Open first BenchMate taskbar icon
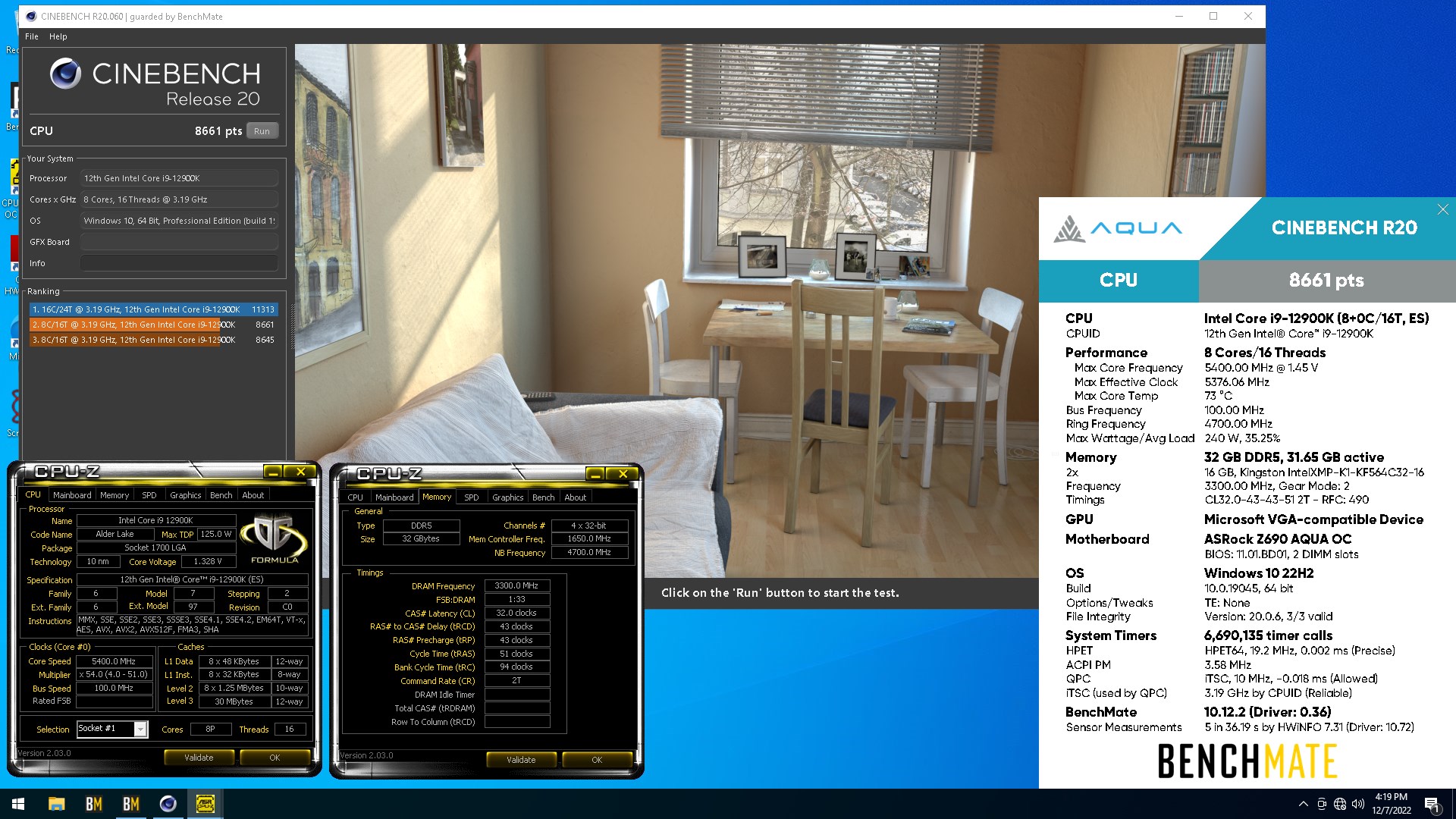The image size is (1456, 819). click(x=93, y=804)
